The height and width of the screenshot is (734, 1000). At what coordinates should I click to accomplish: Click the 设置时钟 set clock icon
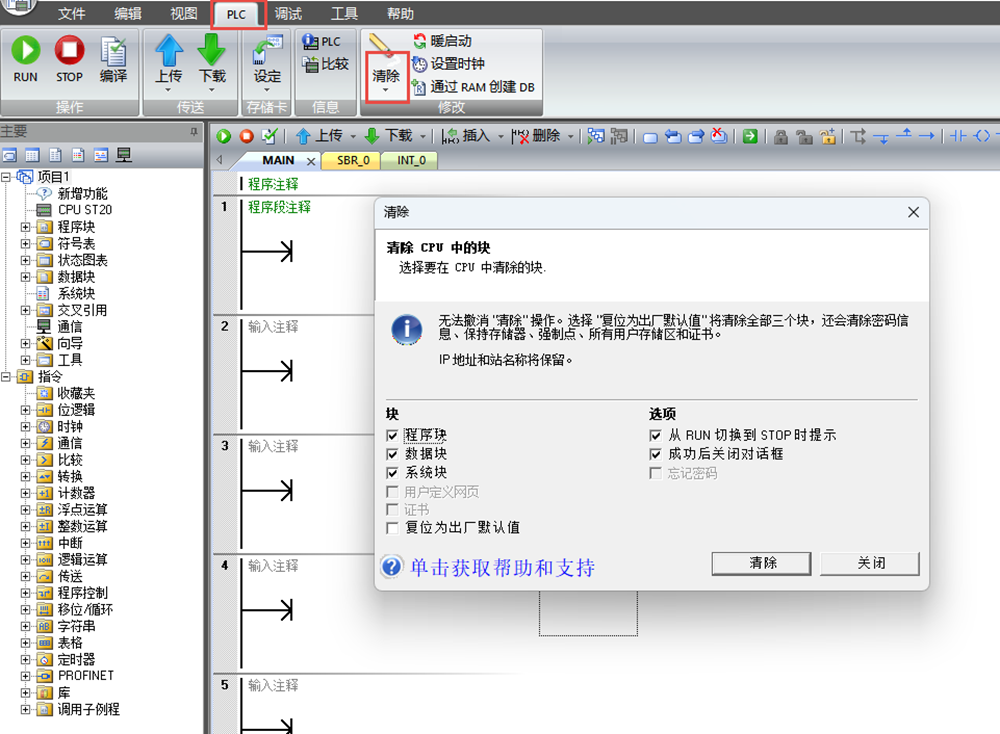pos(420,64)
